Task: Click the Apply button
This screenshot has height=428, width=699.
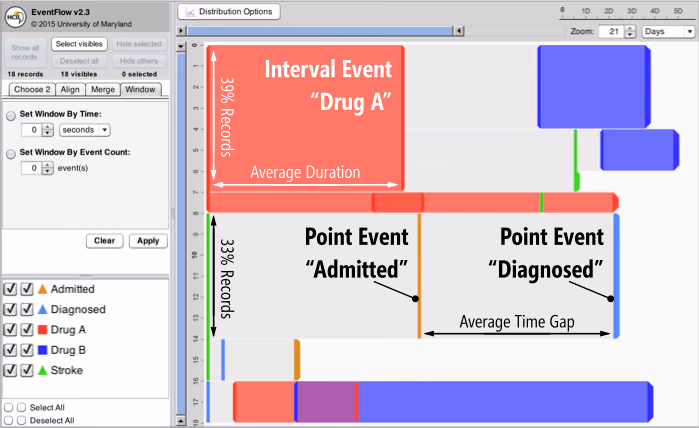Action: (x=148, y=241)
